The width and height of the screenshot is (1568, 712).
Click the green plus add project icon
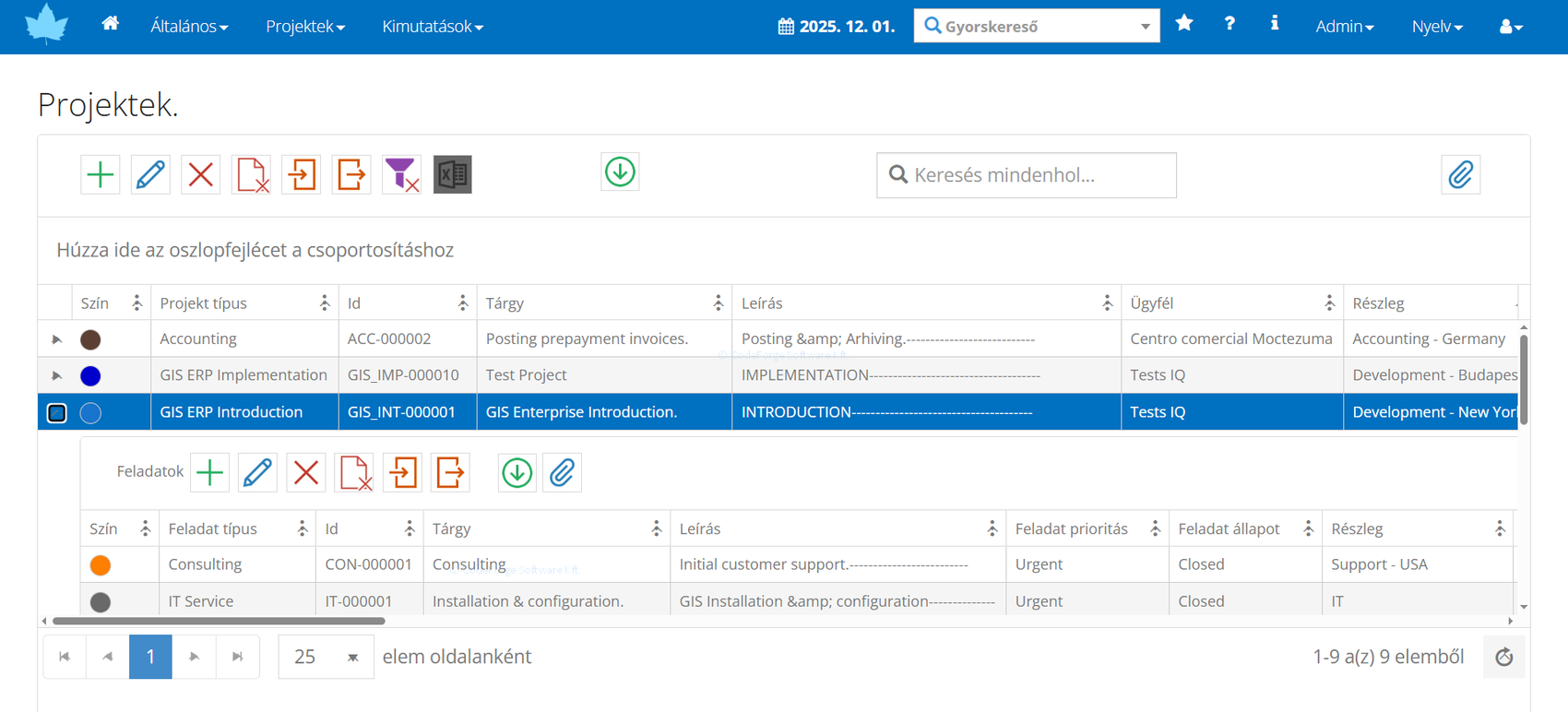pos(101,174)
